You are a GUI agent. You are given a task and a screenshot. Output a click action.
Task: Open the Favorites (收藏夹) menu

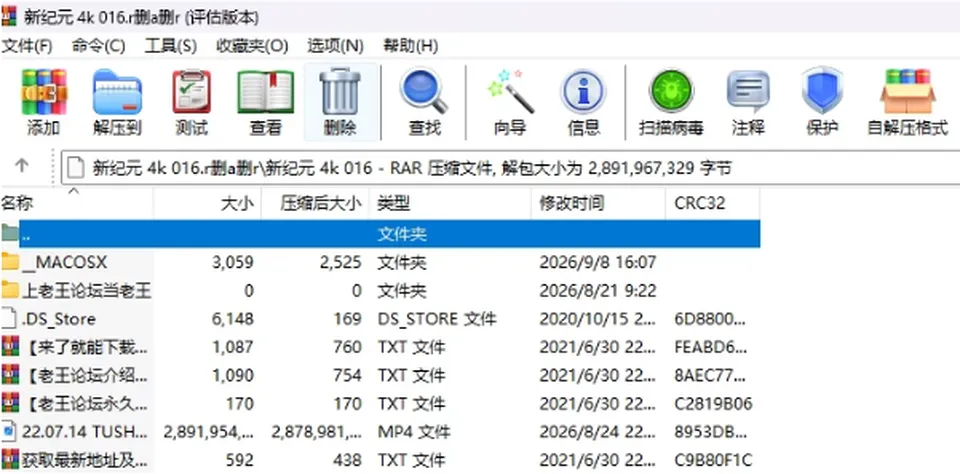point(252,46)
